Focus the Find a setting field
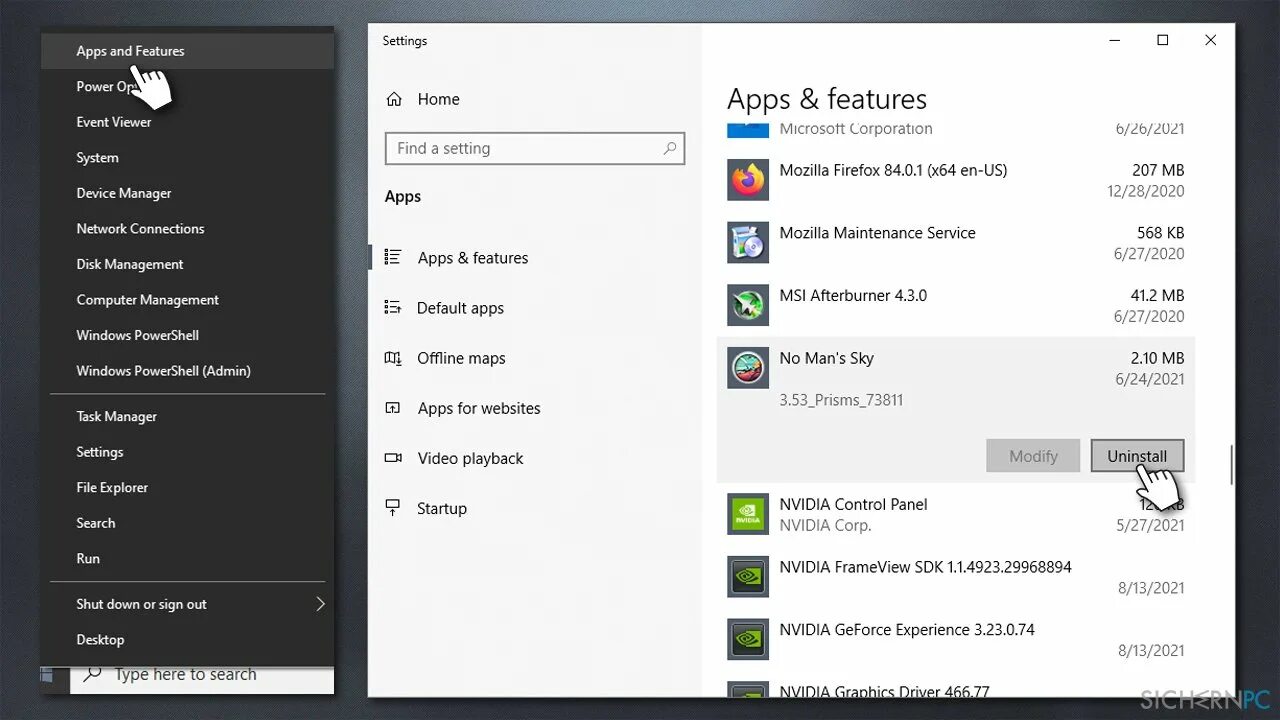Viewport: 1280px width, 720px height. tap(535, 148)
